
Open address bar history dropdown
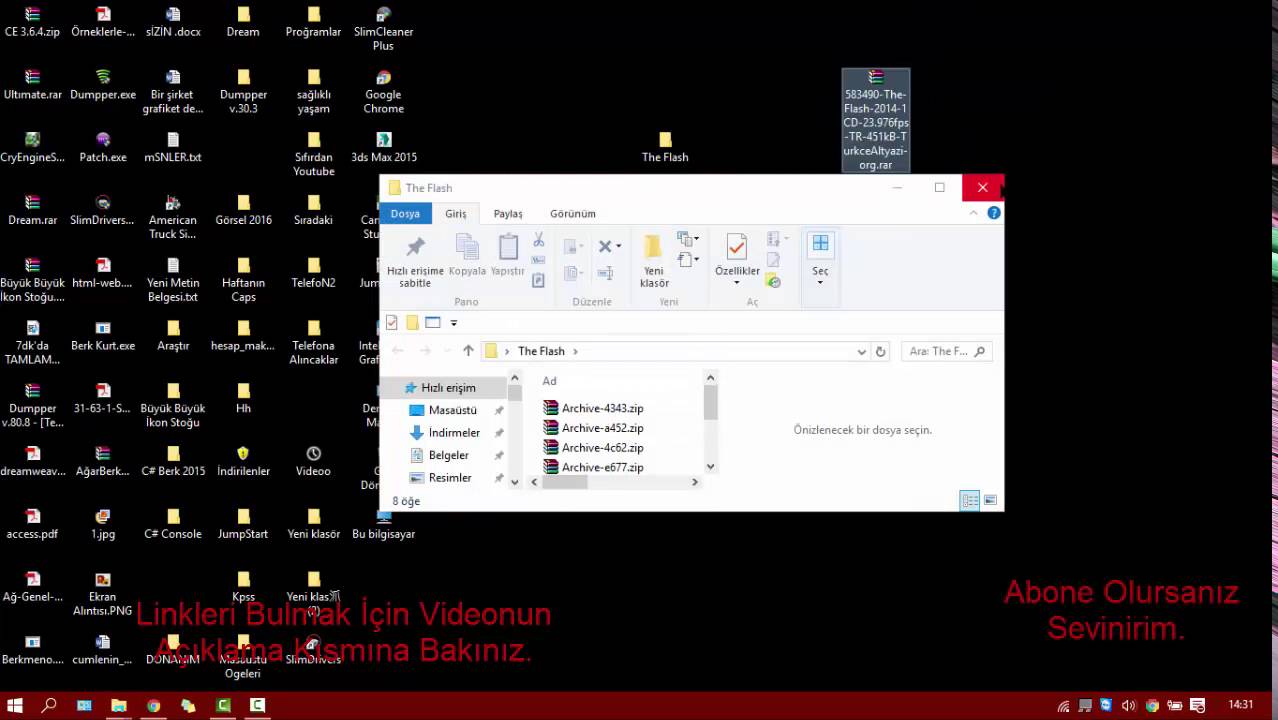tap(861, 351)
